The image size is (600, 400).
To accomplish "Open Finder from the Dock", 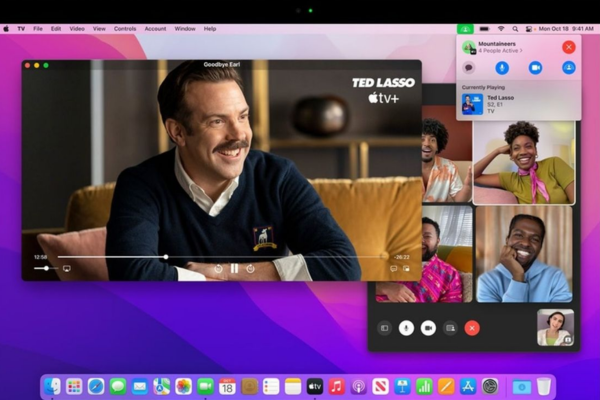I will click(x=52, y=387).
